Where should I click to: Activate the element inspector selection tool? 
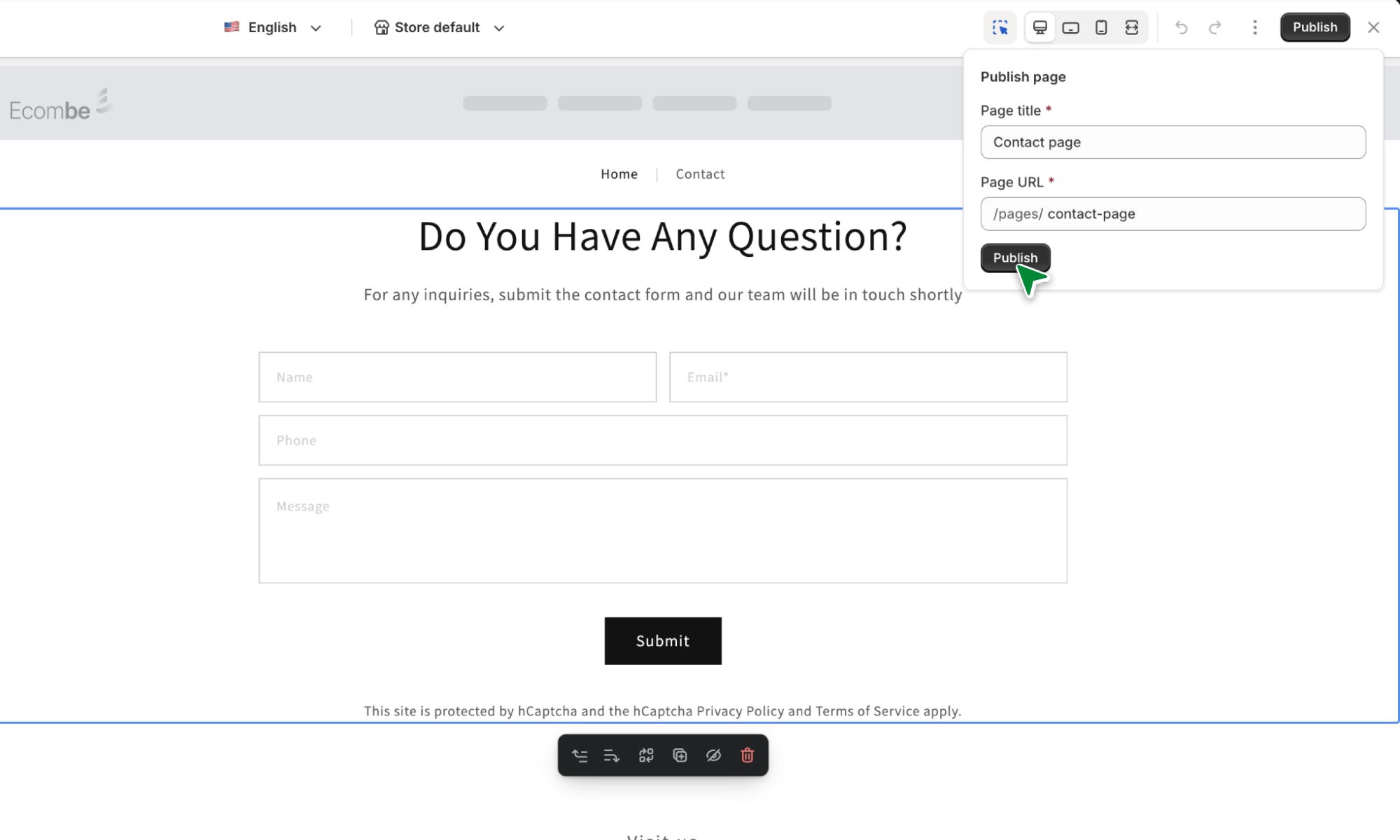pyautogui.click(x=1000, y=27)
